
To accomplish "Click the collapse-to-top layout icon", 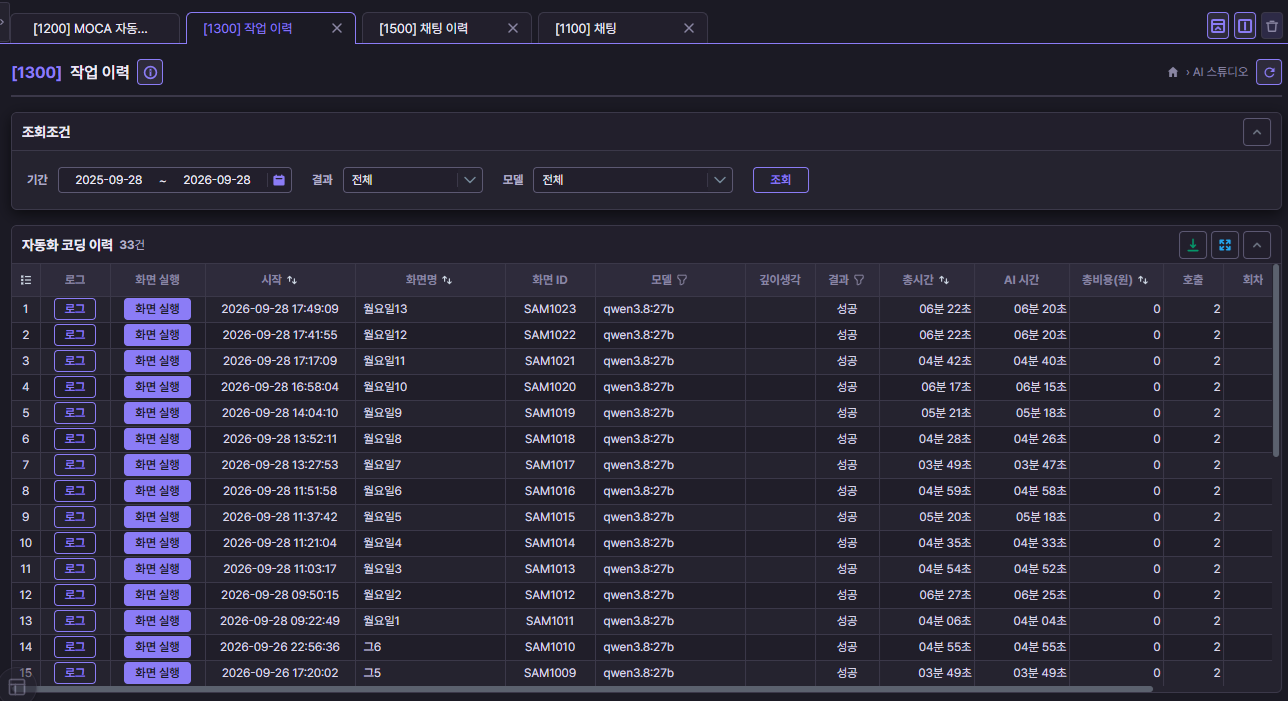I will click(x=1218, y=26).
